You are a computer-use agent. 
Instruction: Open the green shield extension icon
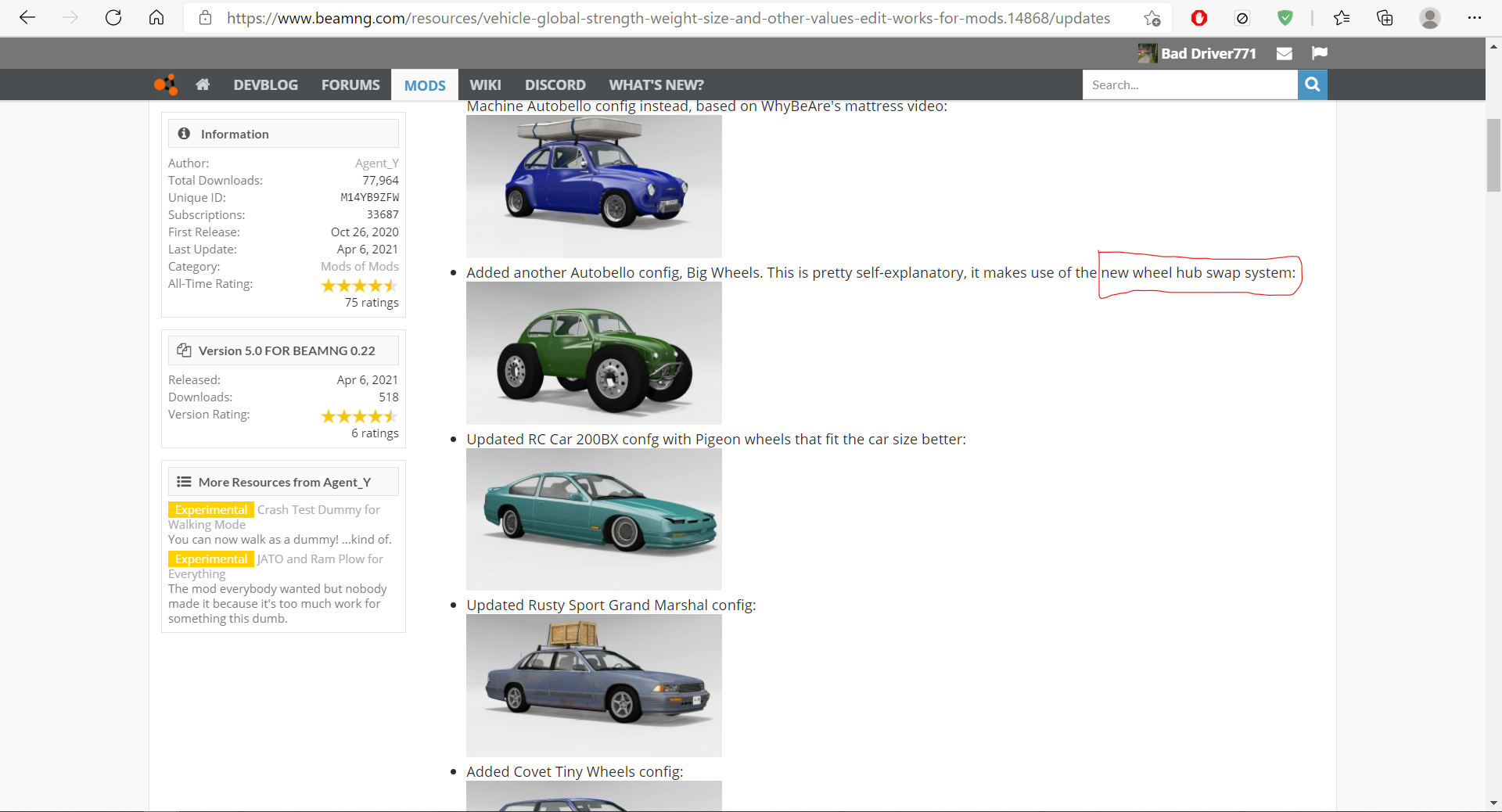point(1285,17)
